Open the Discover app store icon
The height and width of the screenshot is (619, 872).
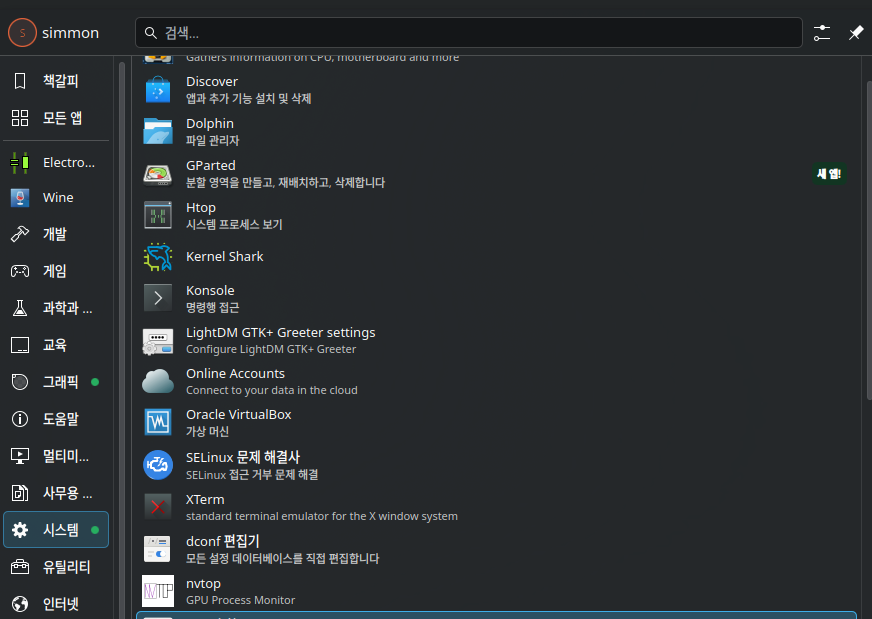point(158,90)
